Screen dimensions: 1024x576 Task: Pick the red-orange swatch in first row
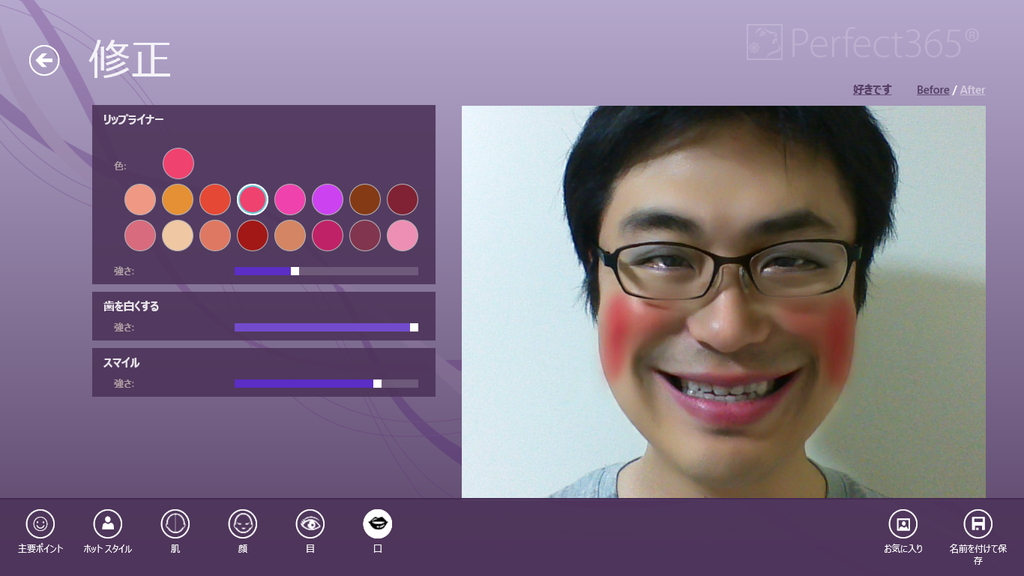pyautogui.click(x=215, y=199)
